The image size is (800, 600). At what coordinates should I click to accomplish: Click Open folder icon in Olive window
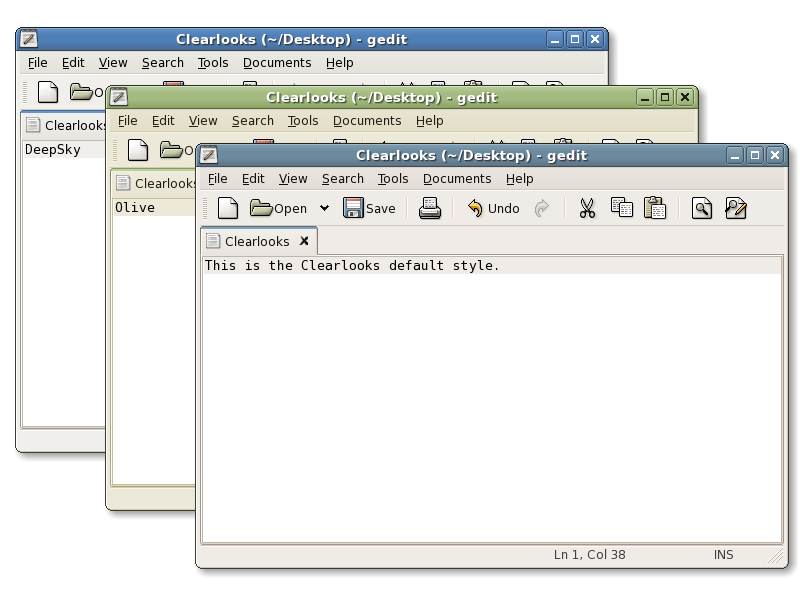pos(171,149)
